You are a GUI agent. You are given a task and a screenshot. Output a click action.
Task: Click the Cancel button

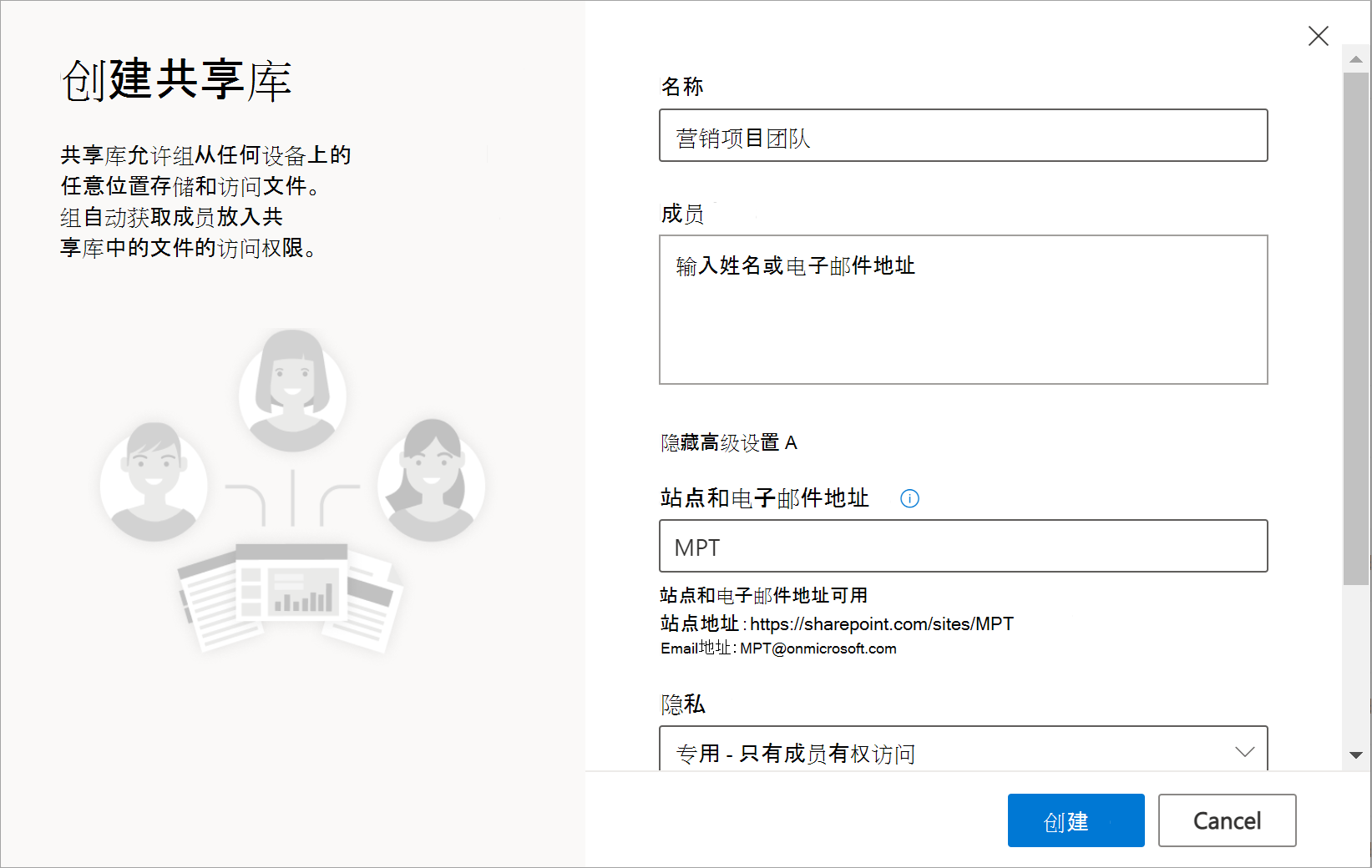1227,820
